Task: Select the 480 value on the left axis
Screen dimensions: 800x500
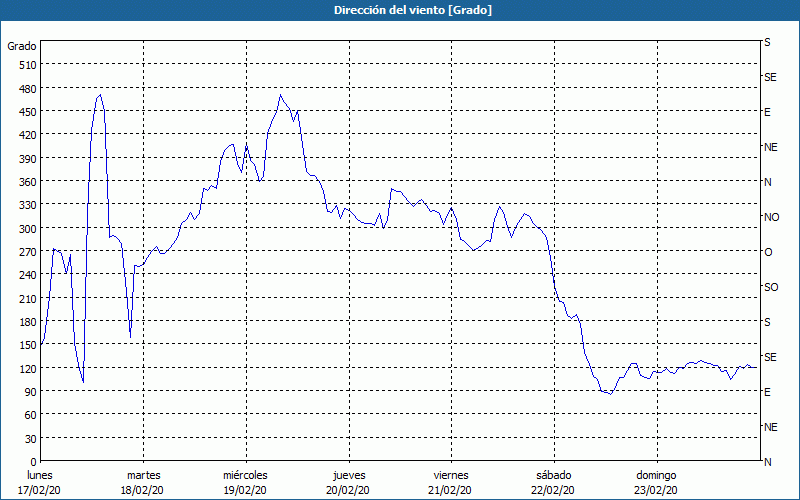Action: point(28,89)
